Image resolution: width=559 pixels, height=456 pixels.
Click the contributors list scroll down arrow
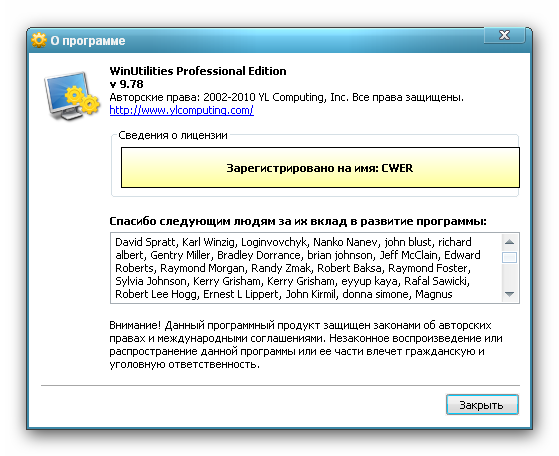pyautogui.click(x=509, y=294)
